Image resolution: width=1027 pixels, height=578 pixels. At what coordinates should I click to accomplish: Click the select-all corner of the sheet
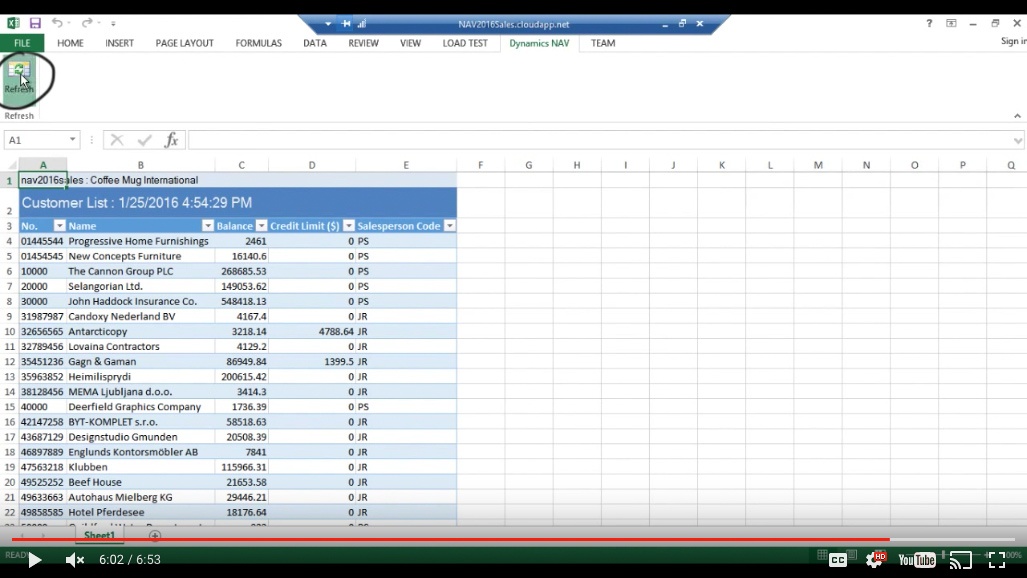click(12, 165)
